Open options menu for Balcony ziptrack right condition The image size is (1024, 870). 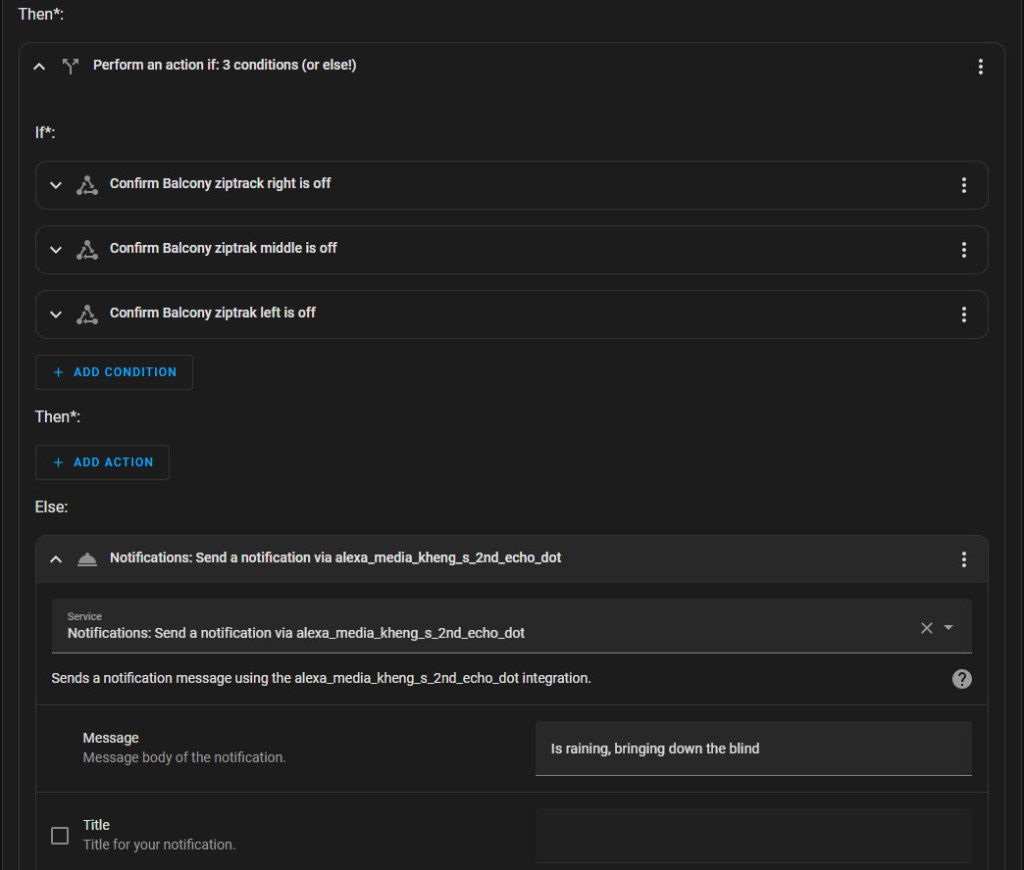(x=963, y=185)
